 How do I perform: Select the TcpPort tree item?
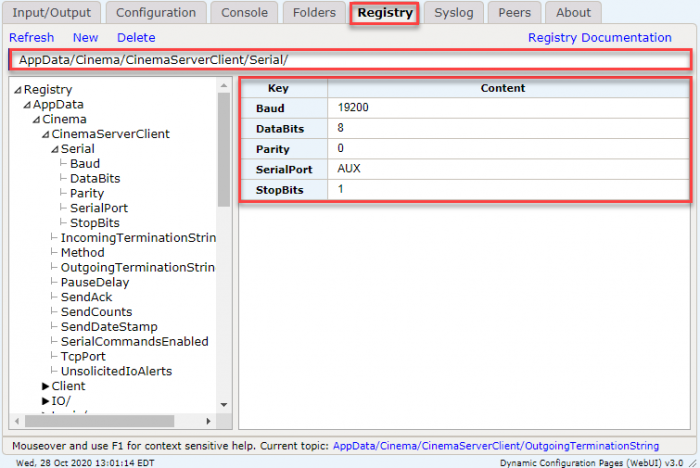click(x=83, y=356)
